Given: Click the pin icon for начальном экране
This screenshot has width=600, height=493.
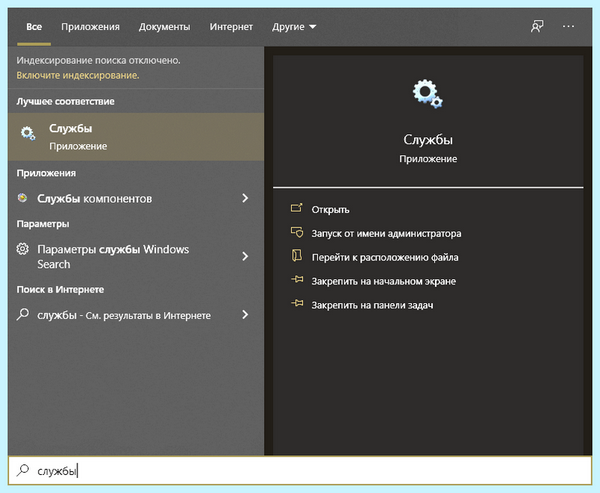Looking at the screenshot, I should coord(297,280).
